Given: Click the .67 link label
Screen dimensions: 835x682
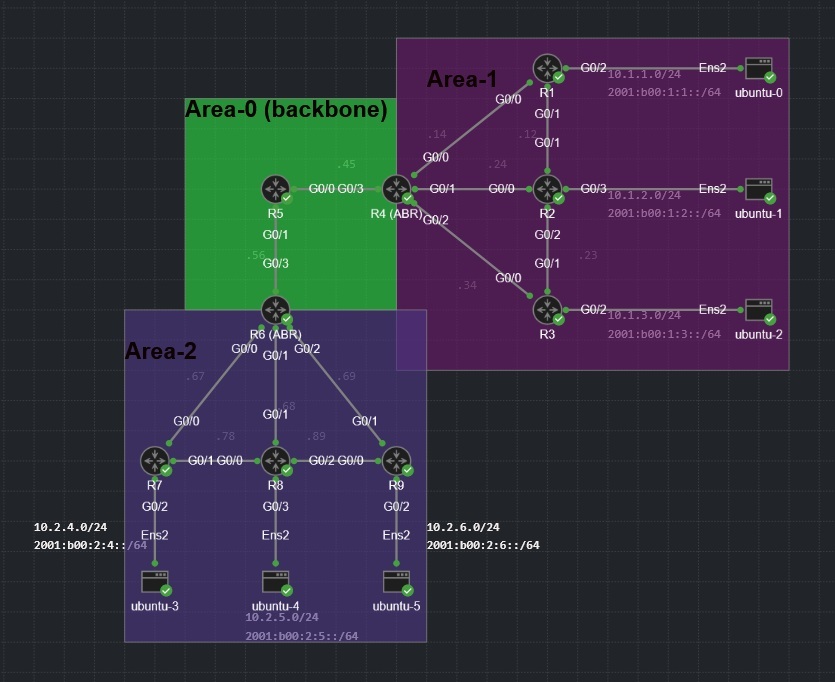Looking at the screenshot, I should (x=195, y=376).
